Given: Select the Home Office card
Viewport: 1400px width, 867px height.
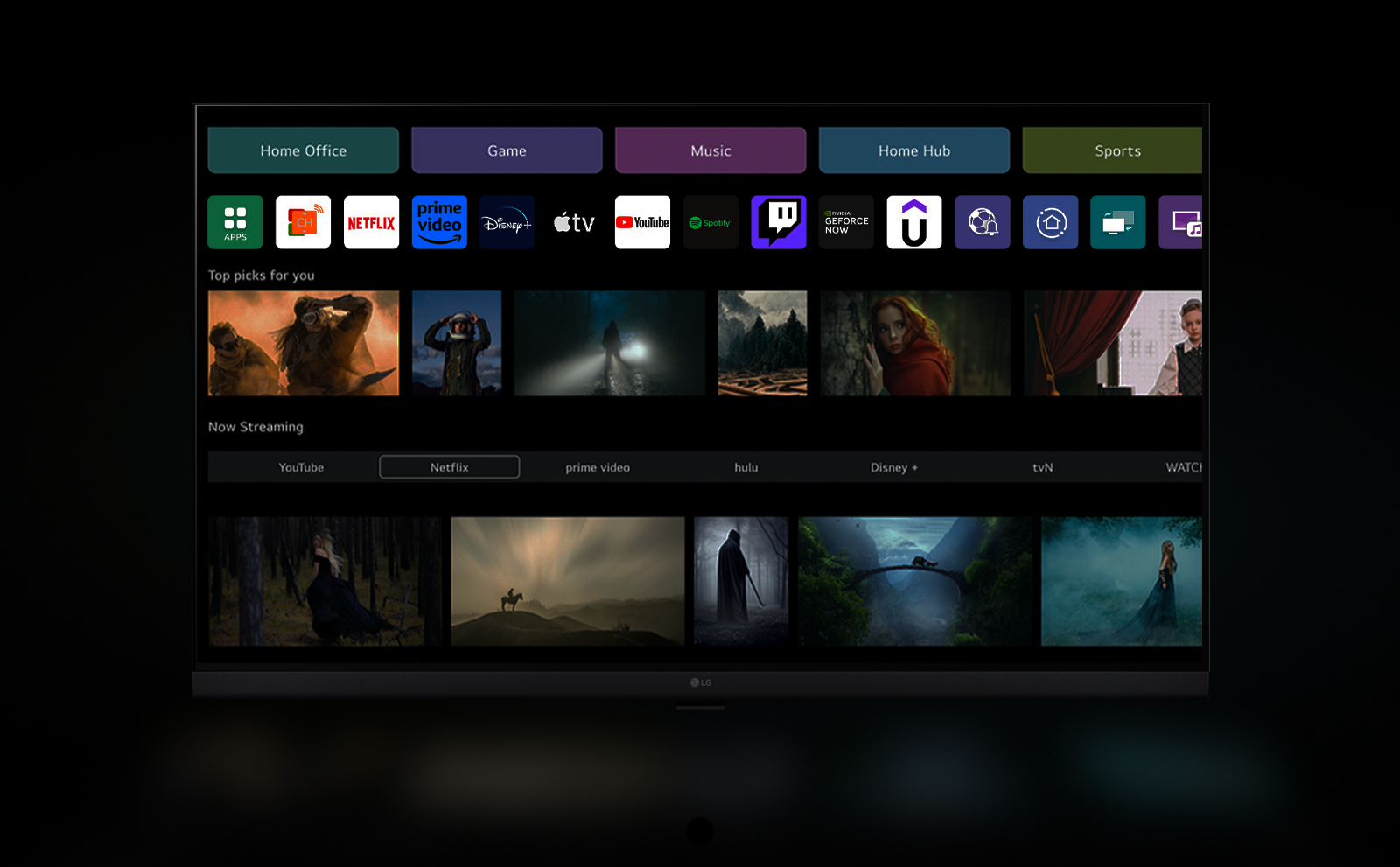Looking at the screenshot, I should [303, 150].
